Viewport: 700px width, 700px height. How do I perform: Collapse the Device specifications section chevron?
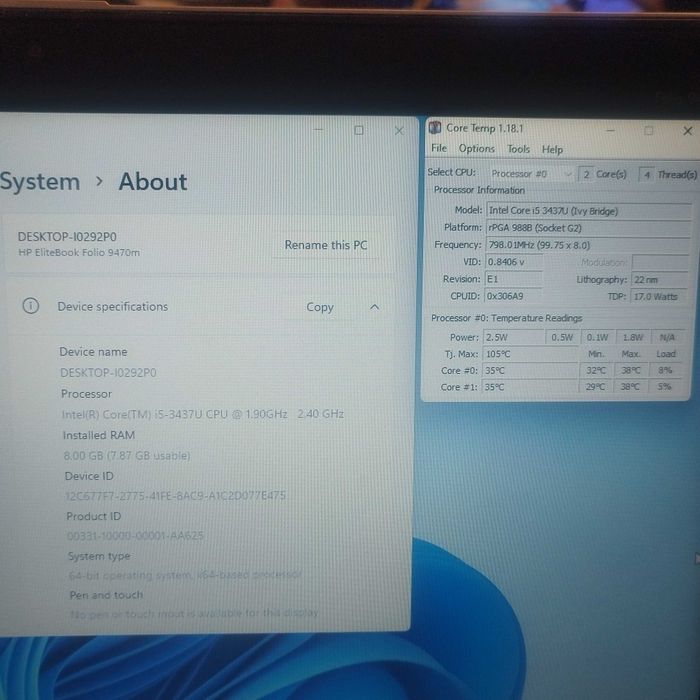pos(375,307)
